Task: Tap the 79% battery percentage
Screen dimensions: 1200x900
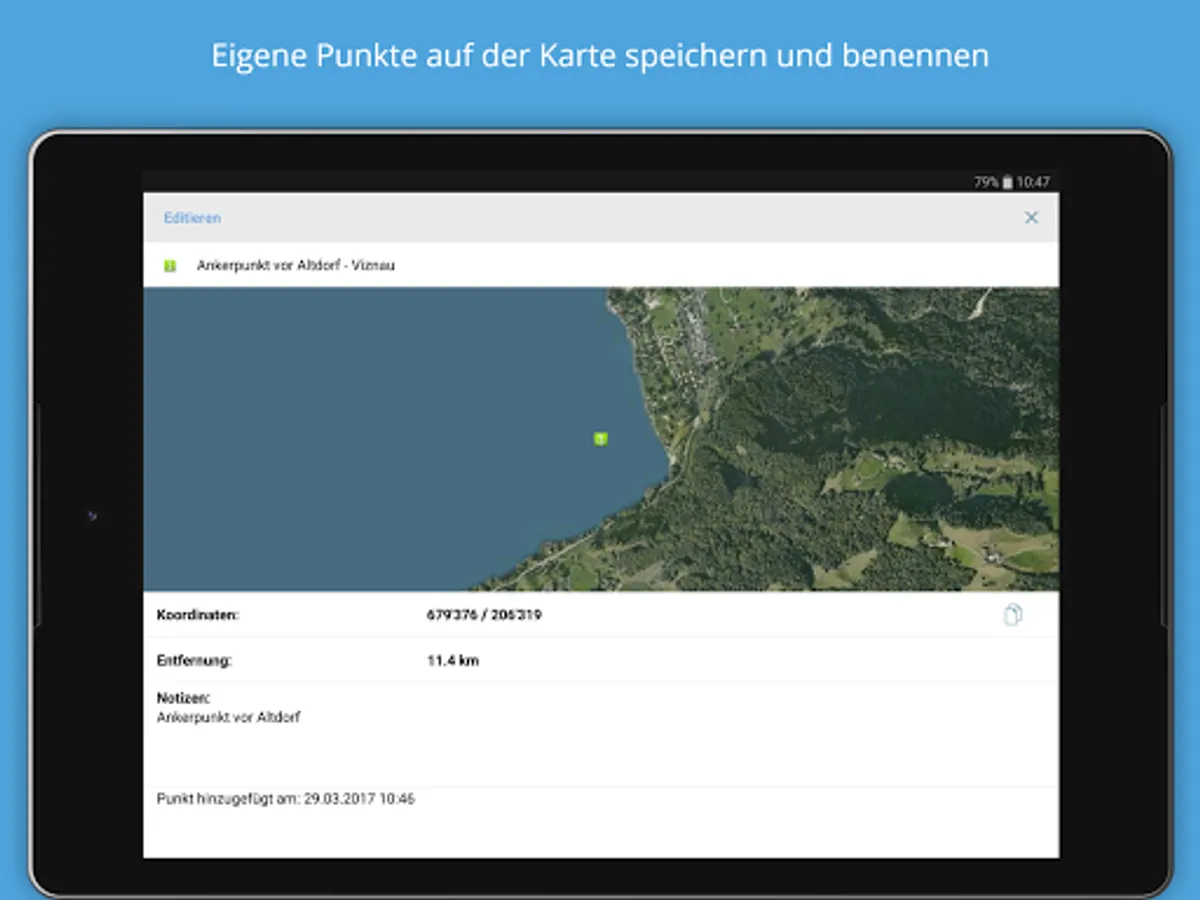Action: click(986, 182)
